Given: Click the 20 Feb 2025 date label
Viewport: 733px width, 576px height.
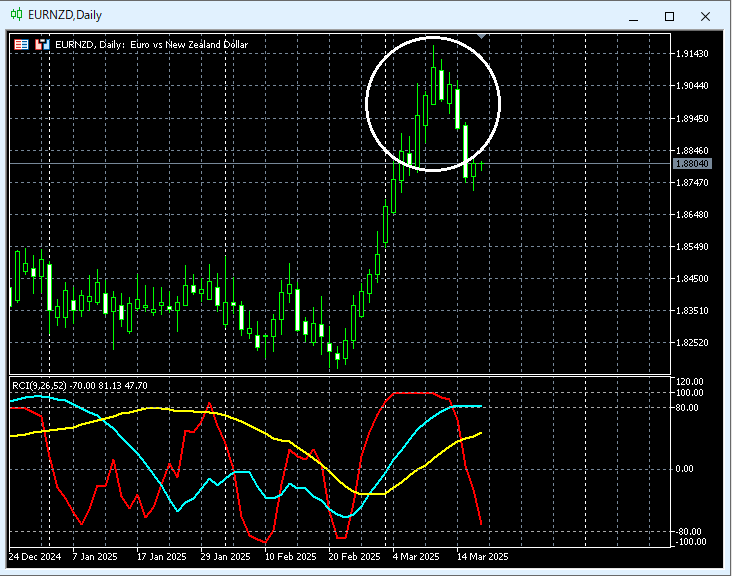Looking at the screenshot, I should coord(354,557).
